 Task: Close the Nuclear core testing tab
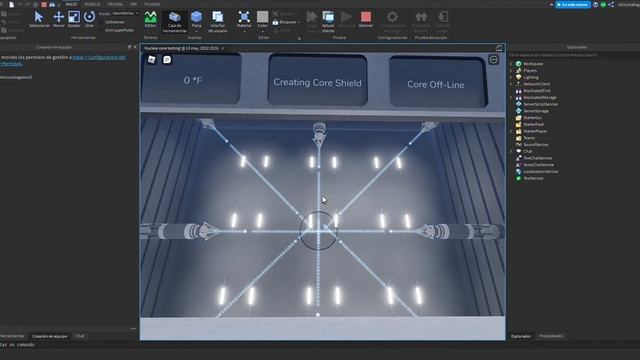tap(223, 48)
